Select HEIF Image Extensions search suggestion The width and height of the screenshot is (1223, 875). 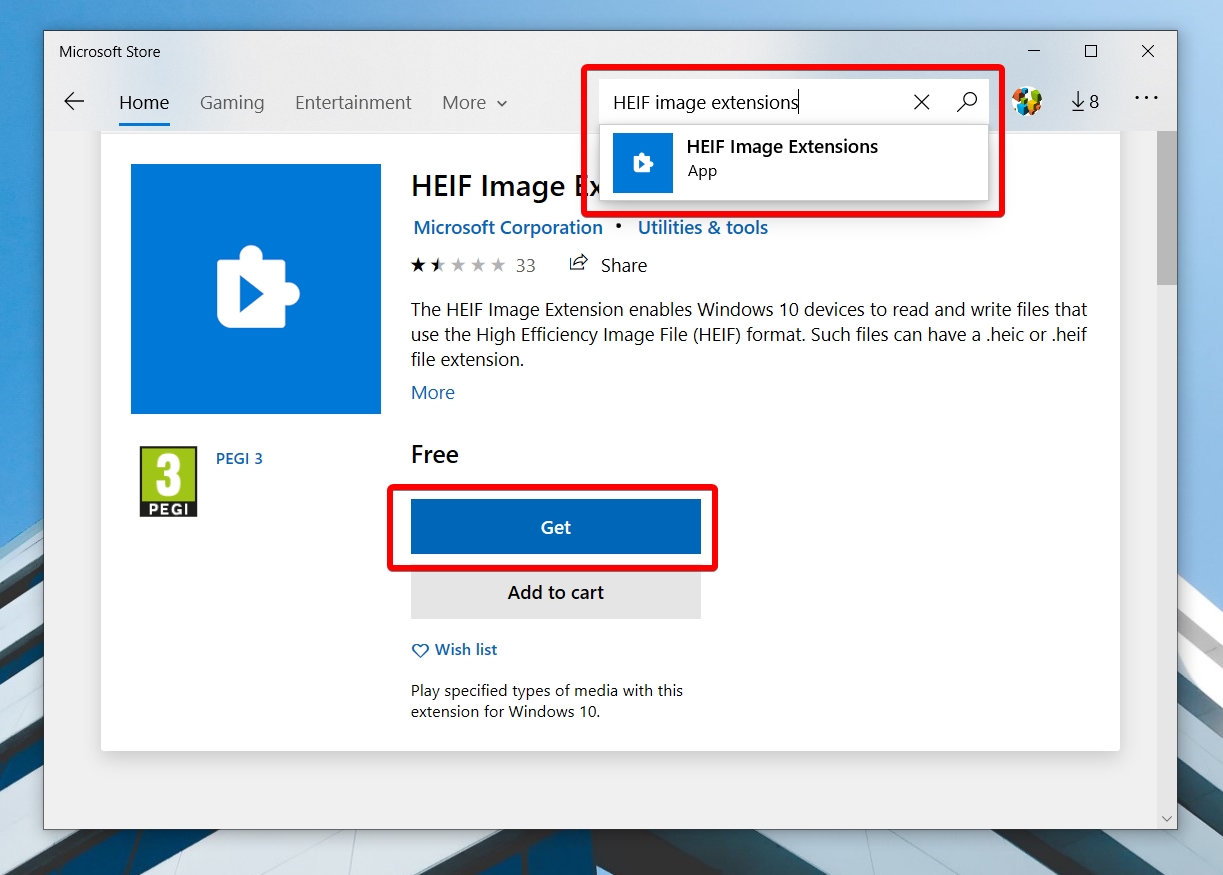pyautogui.click(x=794, y=162)
